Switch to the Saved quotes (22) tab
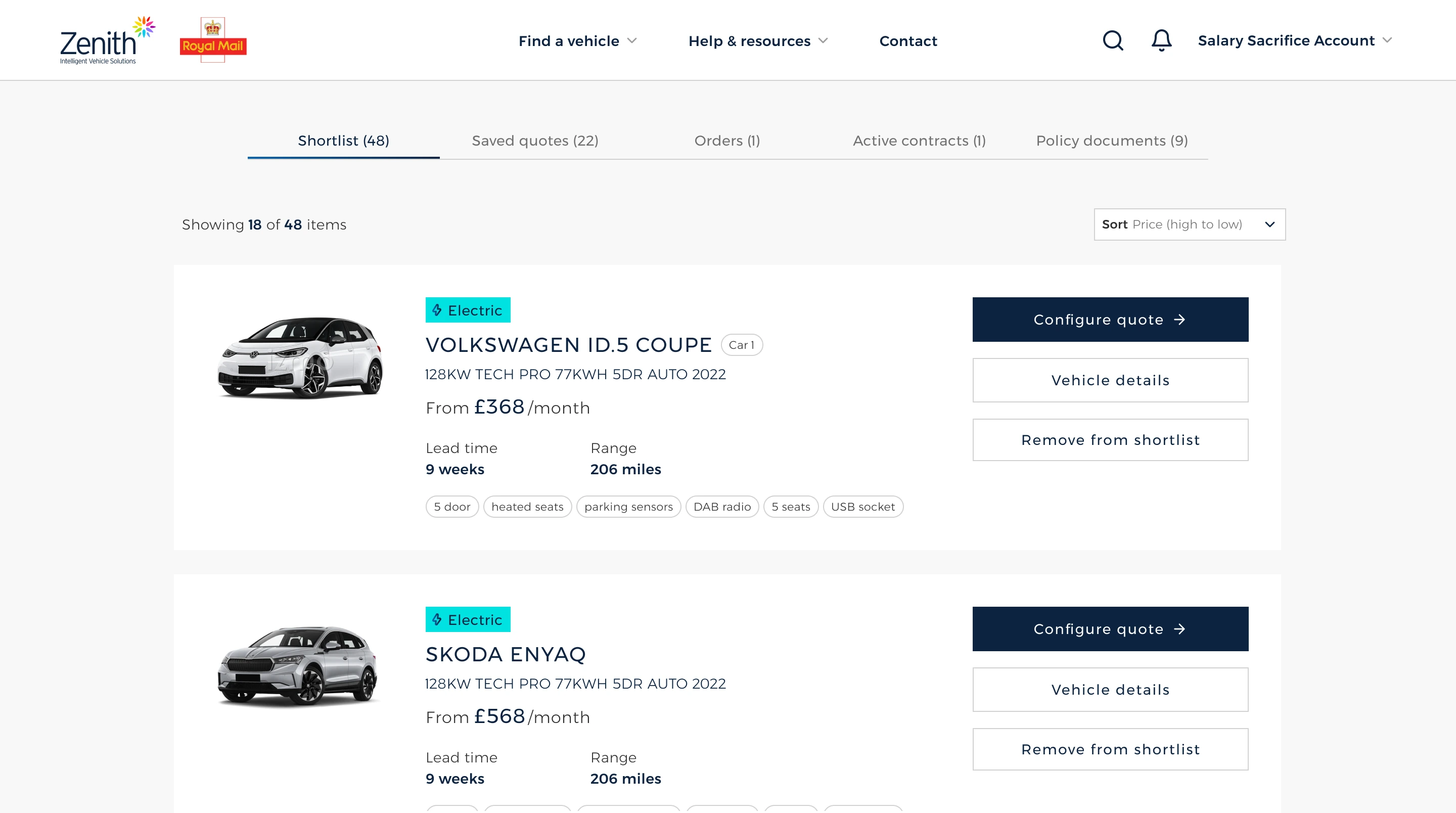The height and width of the screenshot is (813, 1456). pos(535,141)
